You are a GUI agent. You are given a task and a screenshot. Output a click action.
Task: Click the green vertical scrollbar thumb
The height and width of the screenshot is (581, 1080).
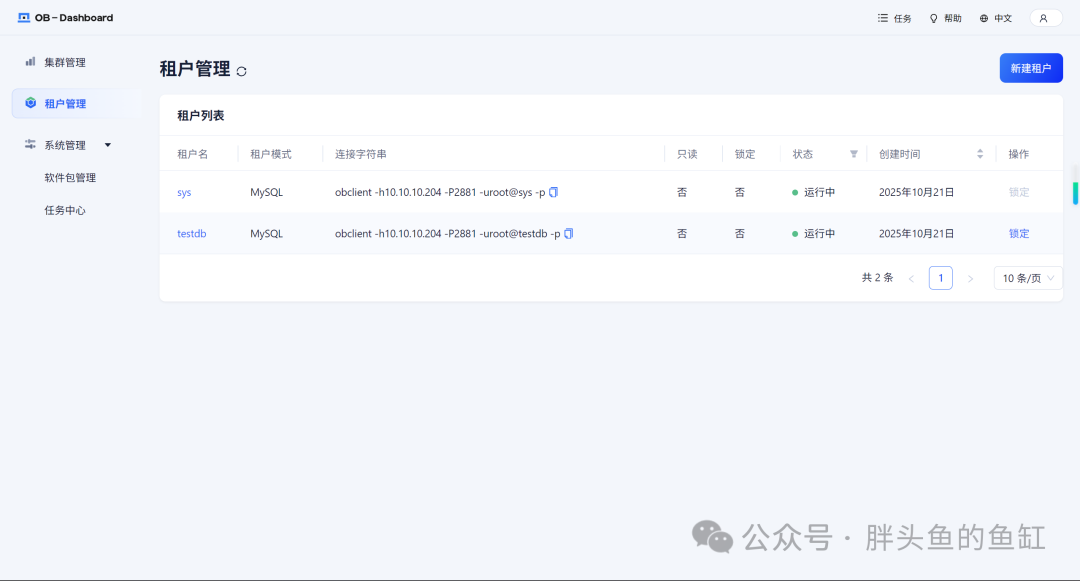1075,193
